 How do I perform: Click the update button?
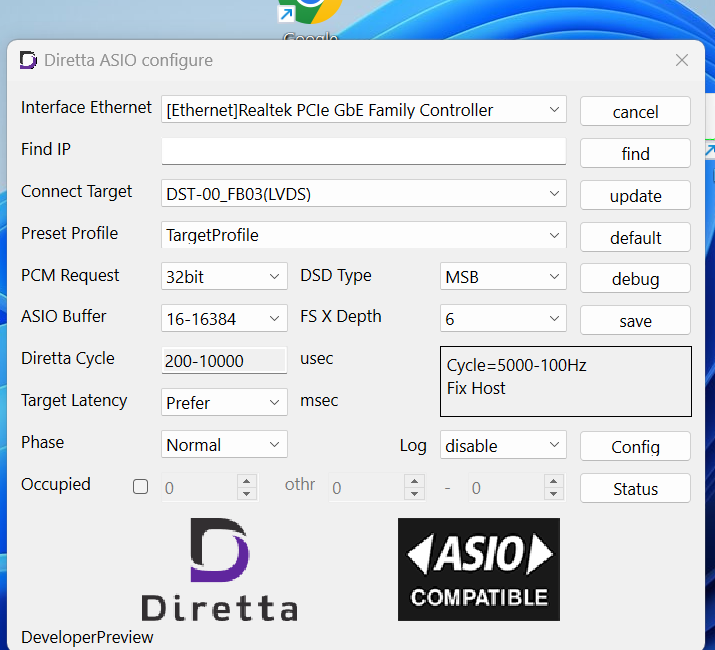point(635,195)
